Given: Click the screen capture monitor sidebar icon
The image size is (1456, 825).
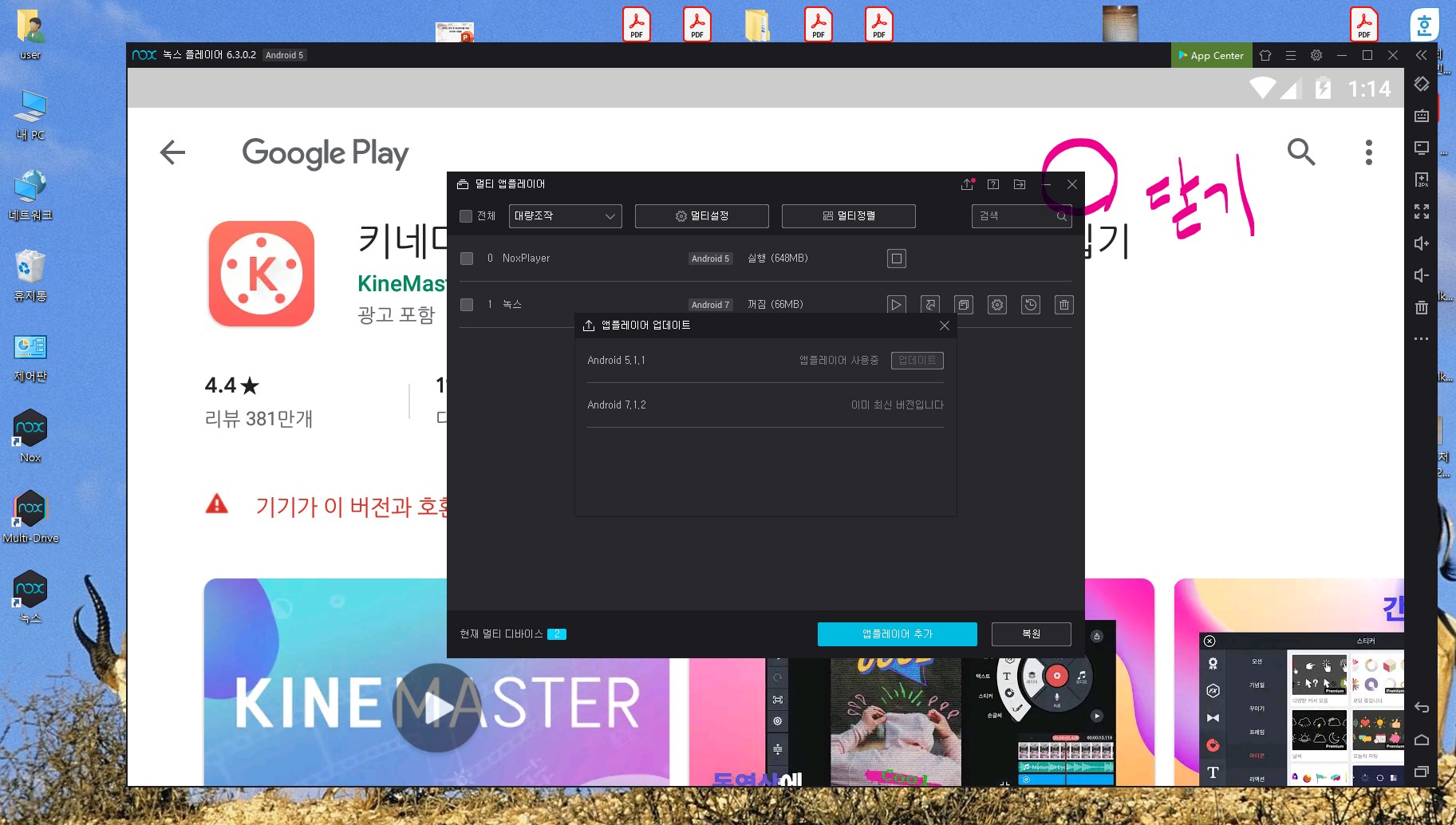Looking at the screenshot, I should pyautogui.click(x=1422, y=148).
